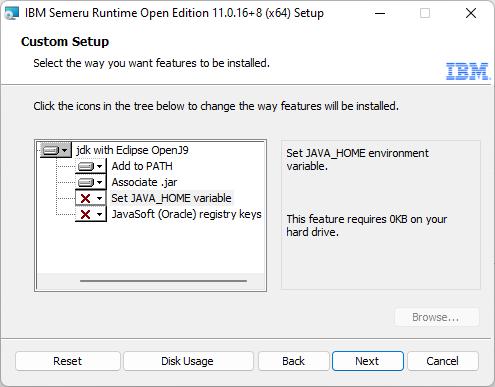This screenshot has height=387, width=495.
Task: Select 'Associate .jar' feature row
Action: tap(144, 182)
